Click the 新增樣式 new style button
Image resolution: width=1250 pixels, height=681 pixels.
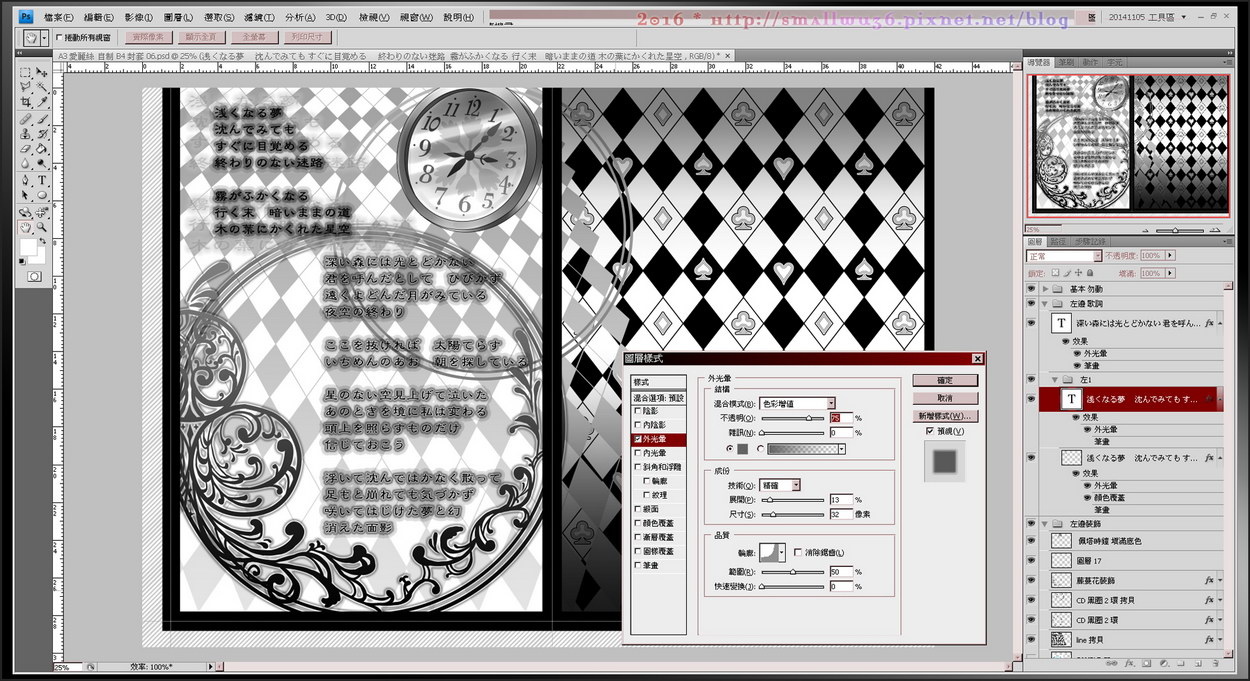[945, 416]
